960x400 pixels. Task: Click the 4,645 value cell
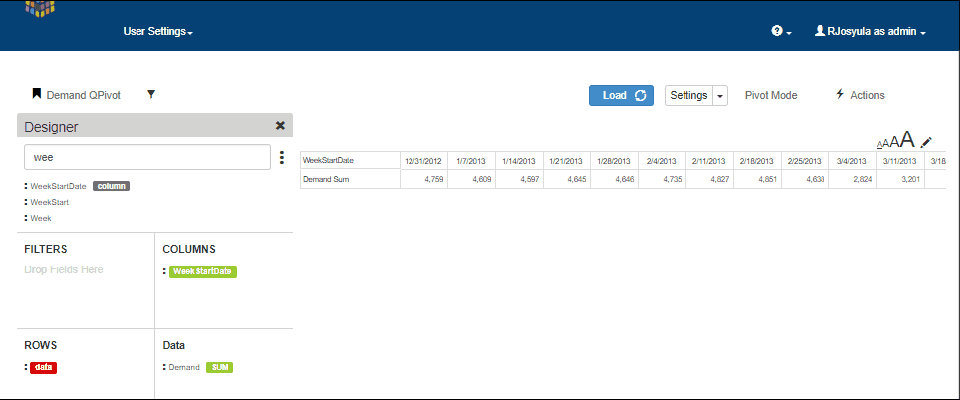coord(567,179)
